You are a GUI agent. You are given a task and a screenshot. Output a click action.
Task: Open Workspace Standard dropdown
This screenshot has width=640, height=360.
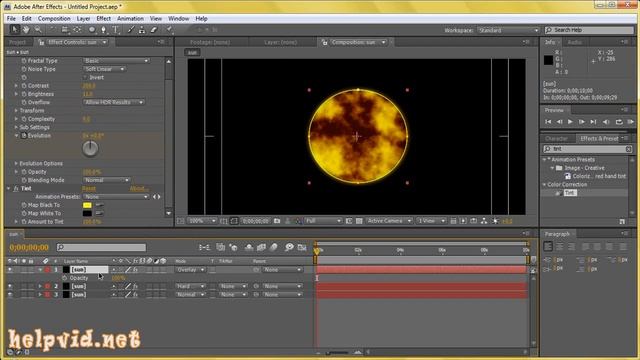coord(508,30)
